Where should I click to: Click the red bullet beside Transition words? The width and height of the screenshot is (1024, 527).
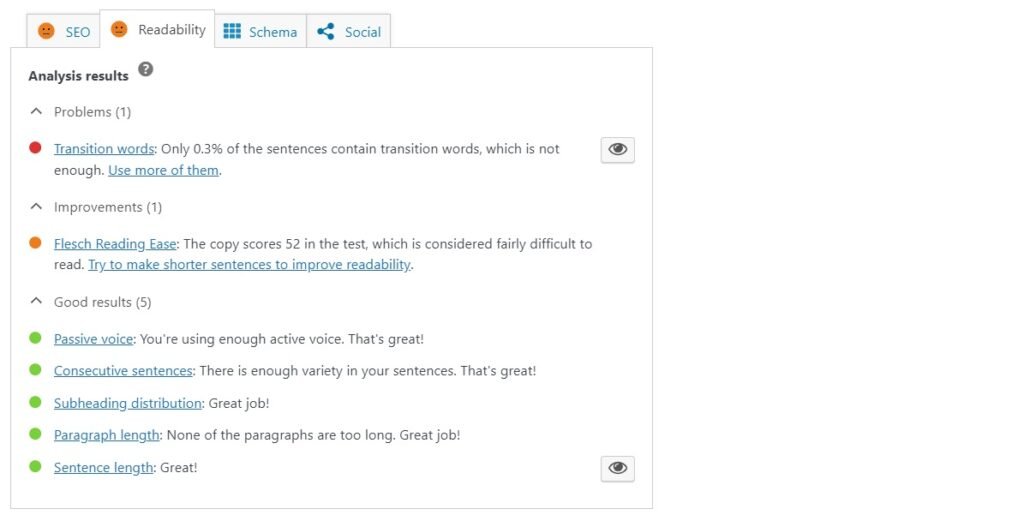click(35, 148)
